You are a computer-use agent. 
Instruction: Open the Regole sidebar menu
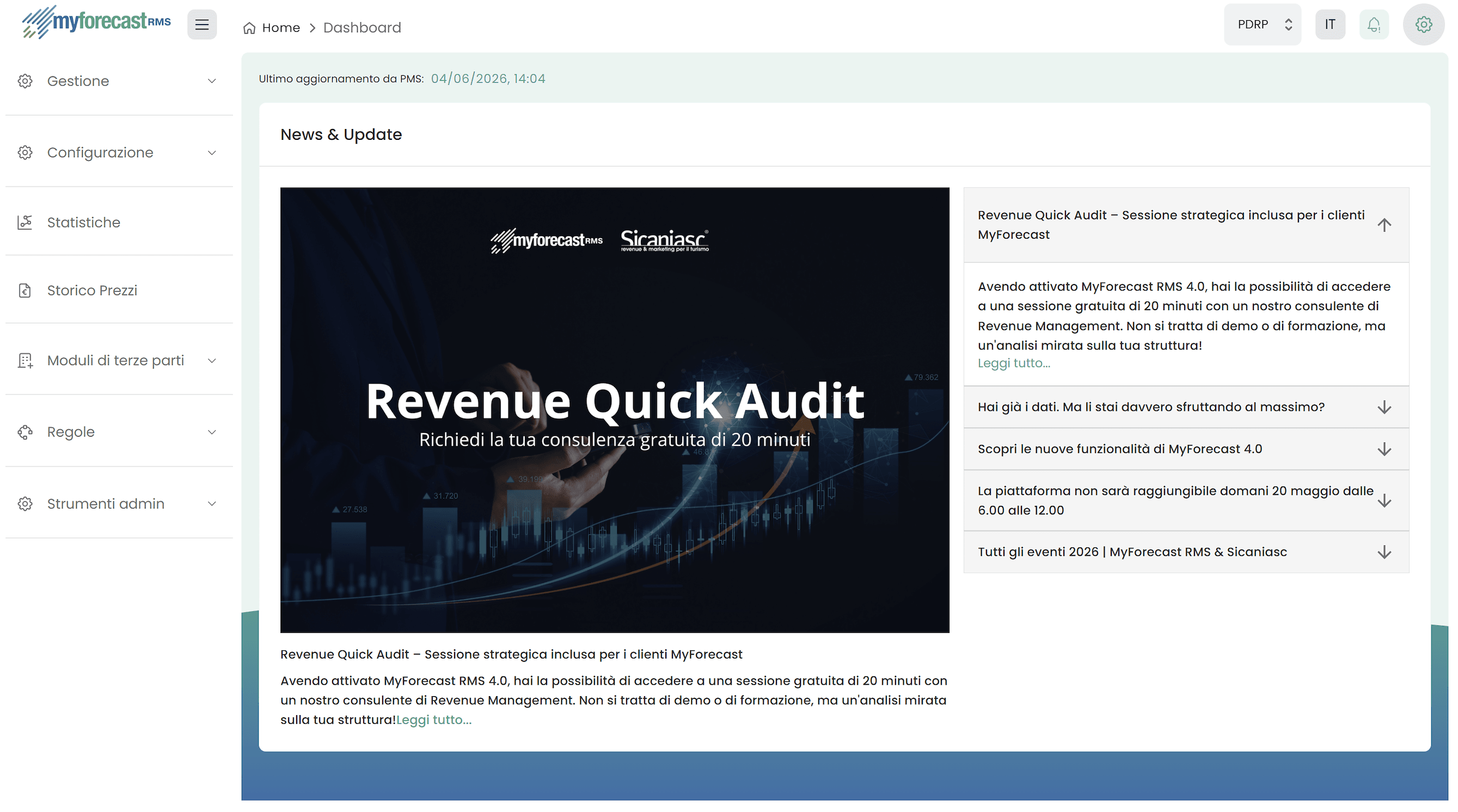point(119,432)
